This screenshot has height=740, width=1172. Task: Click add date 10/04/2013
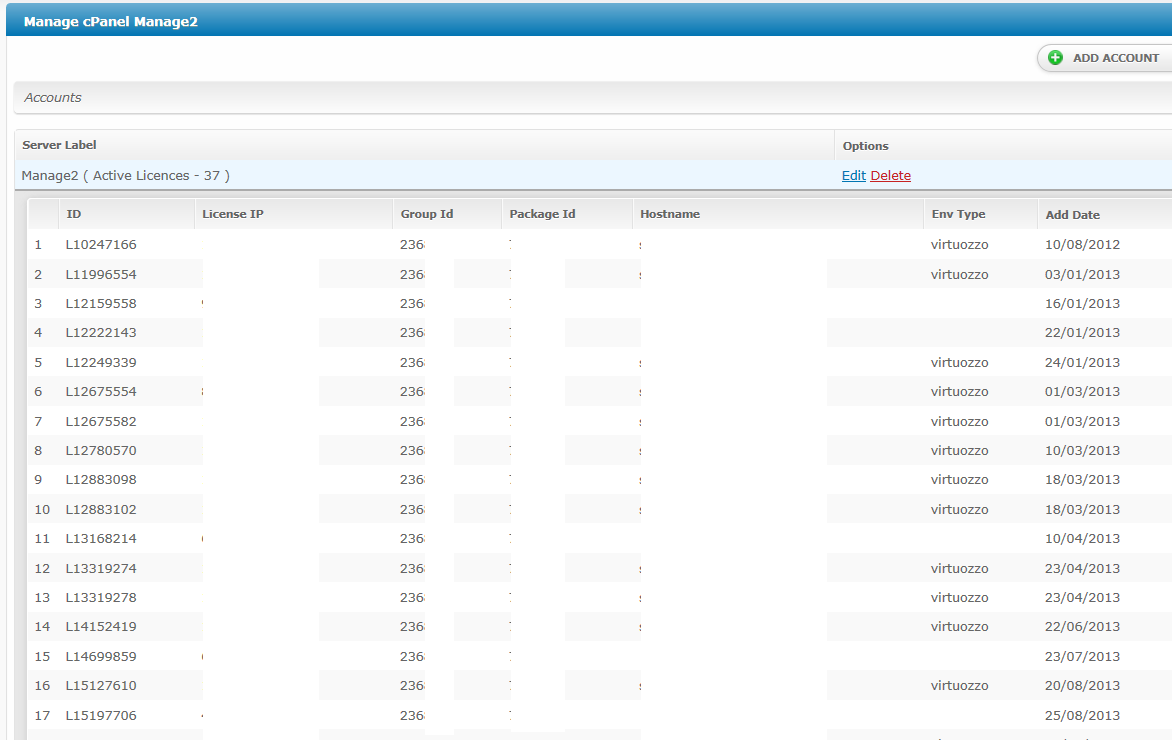pyautogui.click(x=1082, y=539)
